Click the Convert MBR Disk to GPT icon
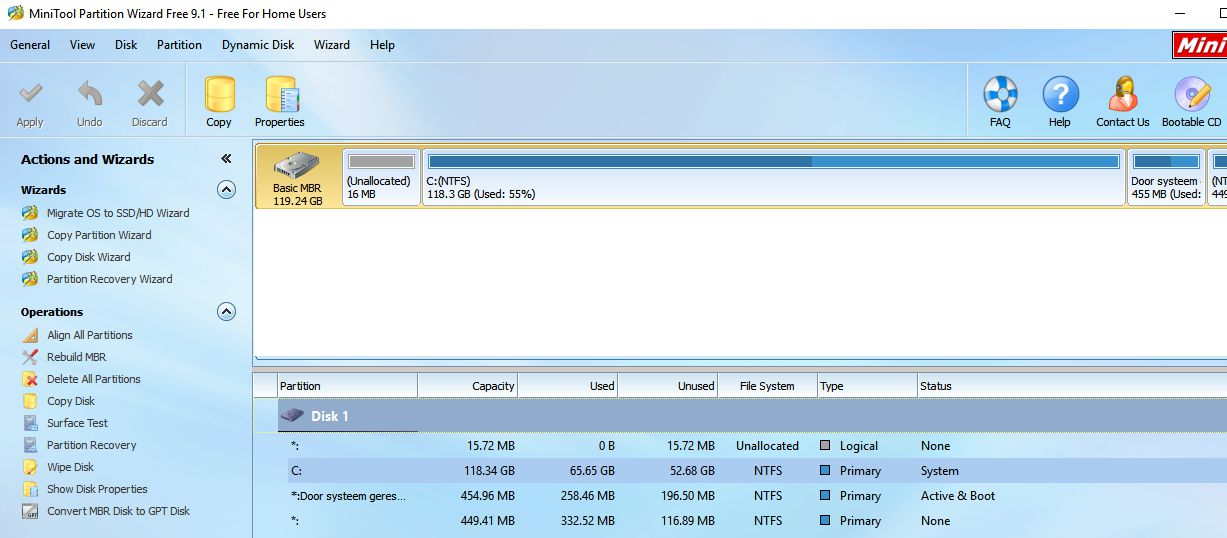Screen dimensions: 1227x538 (29, 511)
